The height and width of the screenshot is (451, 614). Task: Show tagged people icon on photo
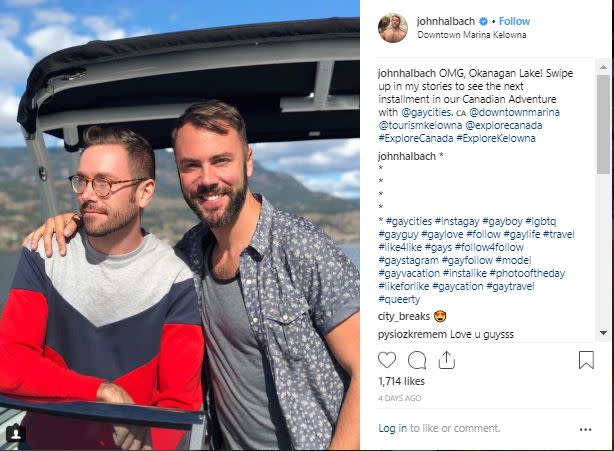pos(16,433)
